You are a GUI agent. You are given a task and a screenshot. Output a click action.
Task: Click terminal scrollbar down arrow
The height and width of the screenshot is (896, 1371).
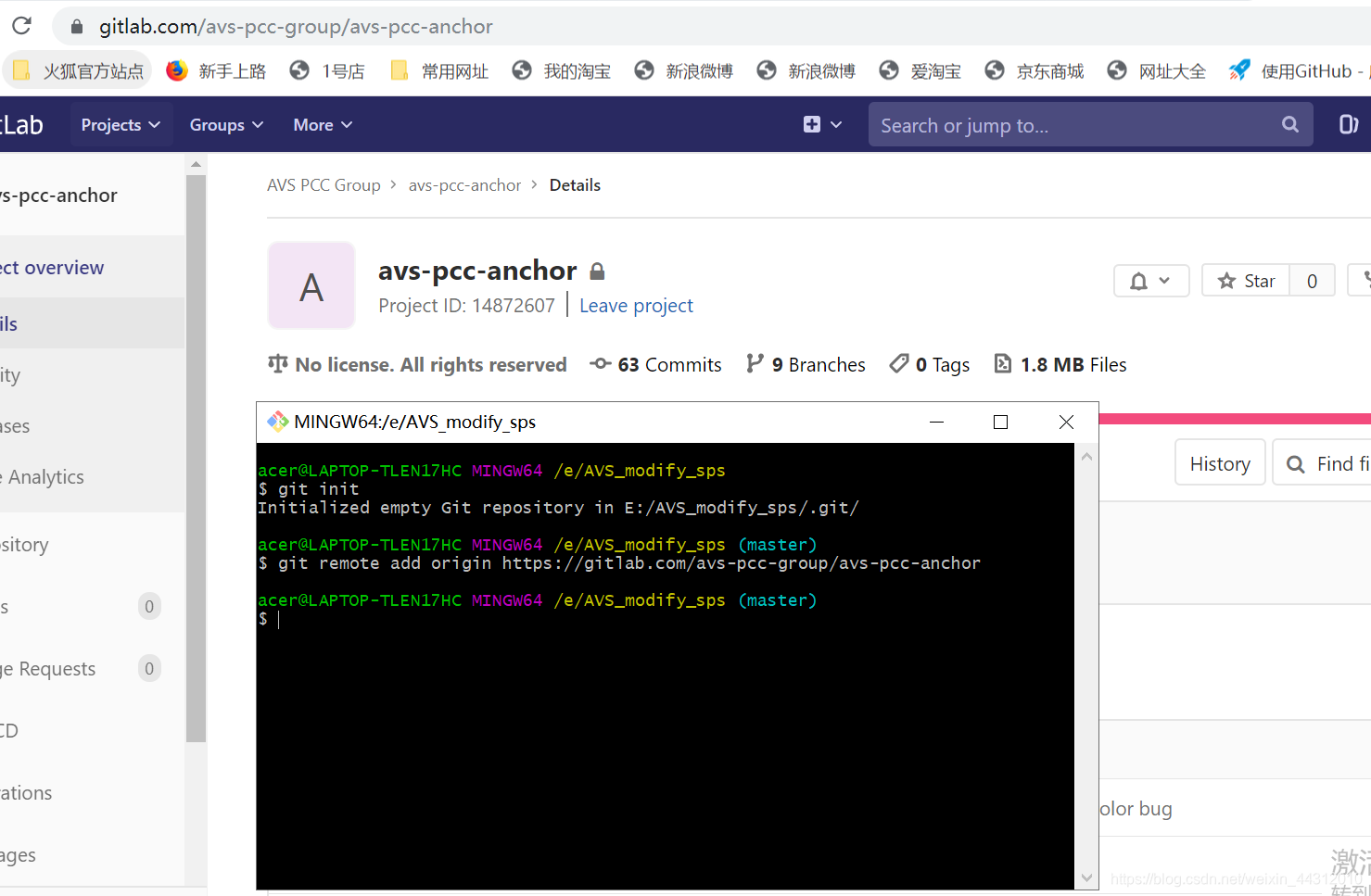pyautogui.click(x=1086, y=877)
